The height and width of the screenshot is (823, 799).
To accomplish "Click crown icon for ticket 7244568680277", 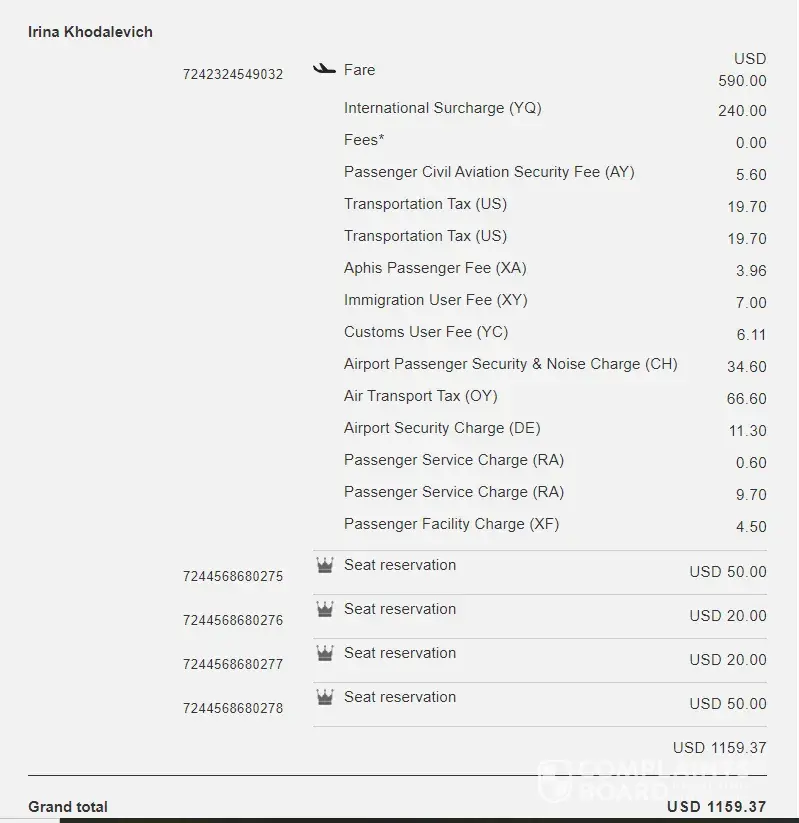I will (324, 654).
